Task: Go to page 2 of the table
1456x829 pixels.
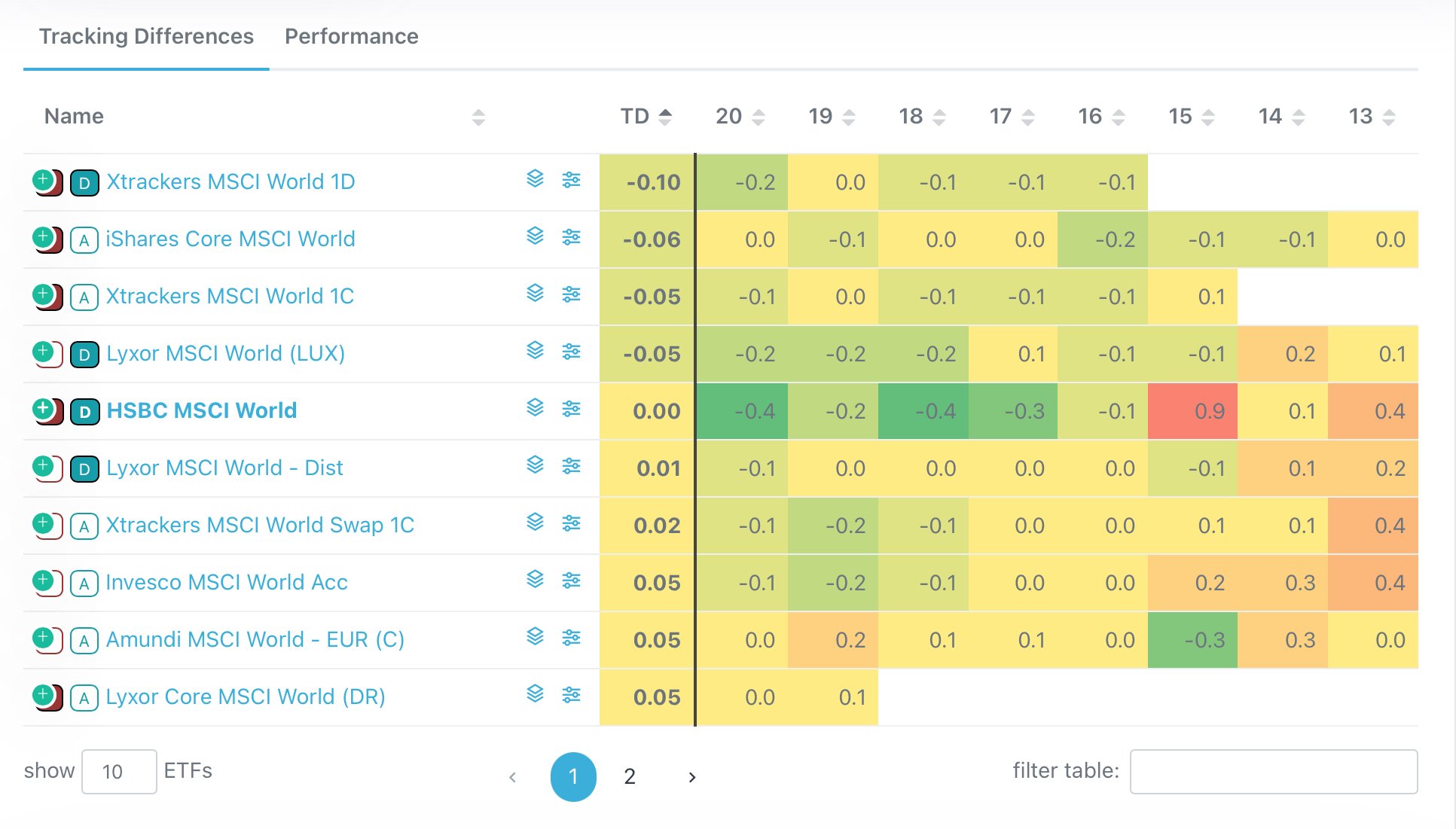Action: [630, 776]
